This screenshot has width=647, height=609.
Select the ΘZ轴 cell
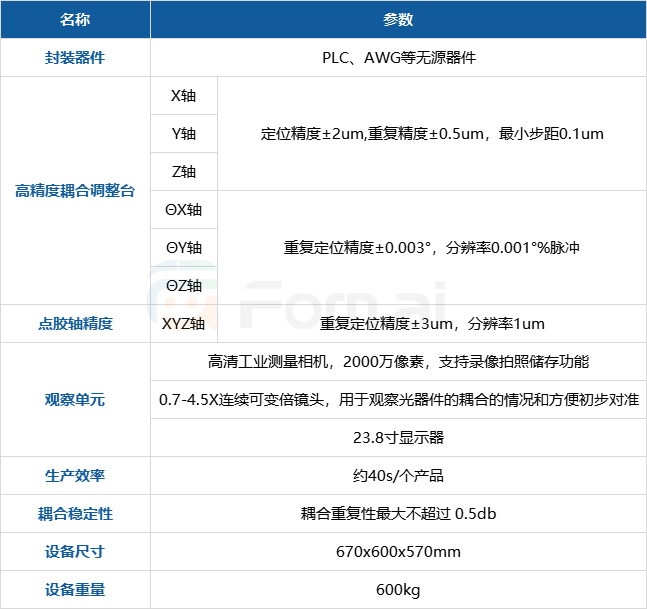click(x=183, y=285)
